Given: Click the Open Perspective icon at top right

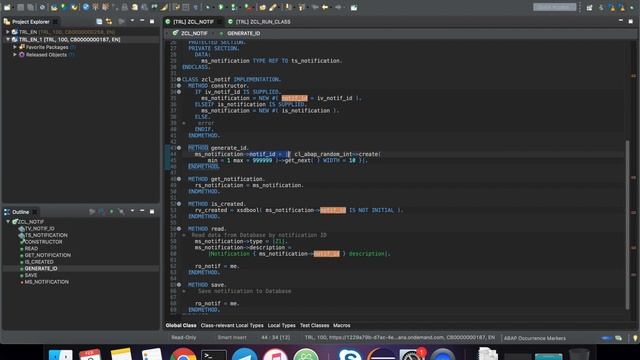Looking at the screenshot, I should [589, 7].
